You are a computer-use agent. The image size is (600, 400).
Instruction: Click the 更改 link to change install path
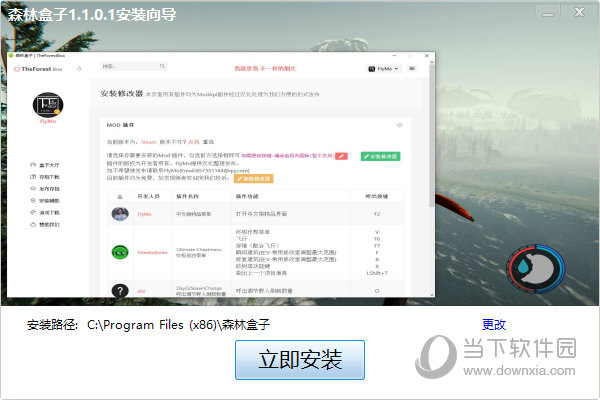[494, 325]
